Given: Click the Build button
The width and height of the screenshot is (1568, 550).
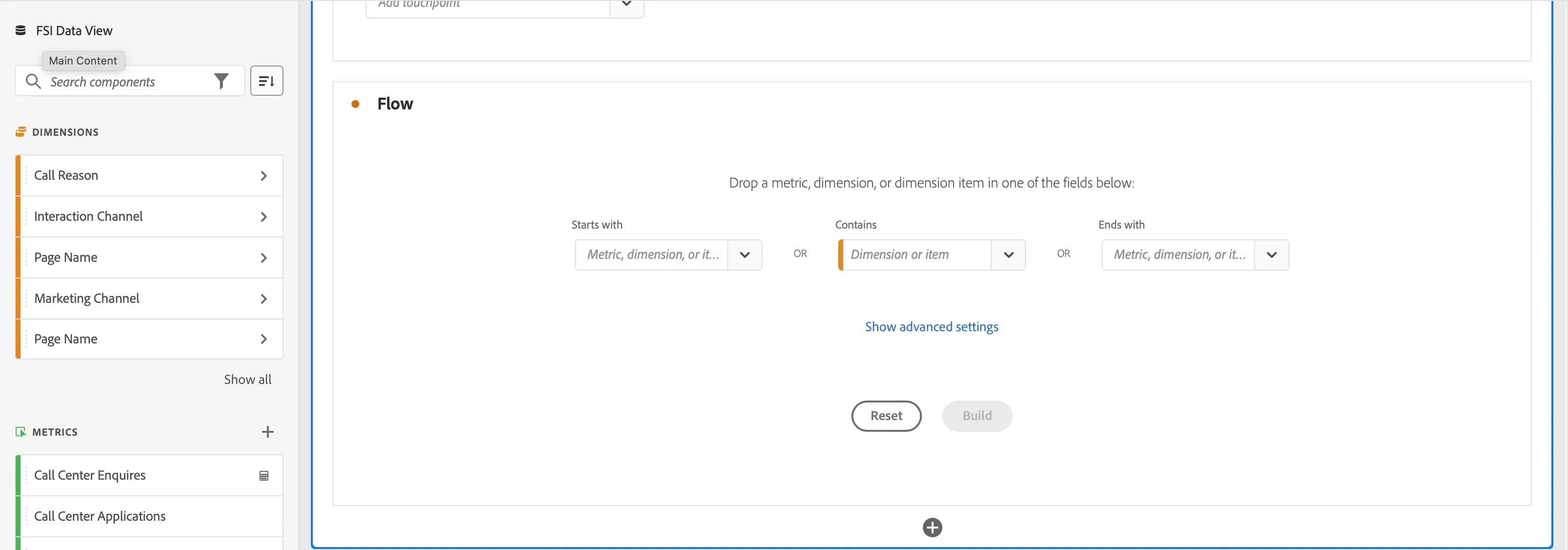Looking at the screenshot, I should [977, 416].
